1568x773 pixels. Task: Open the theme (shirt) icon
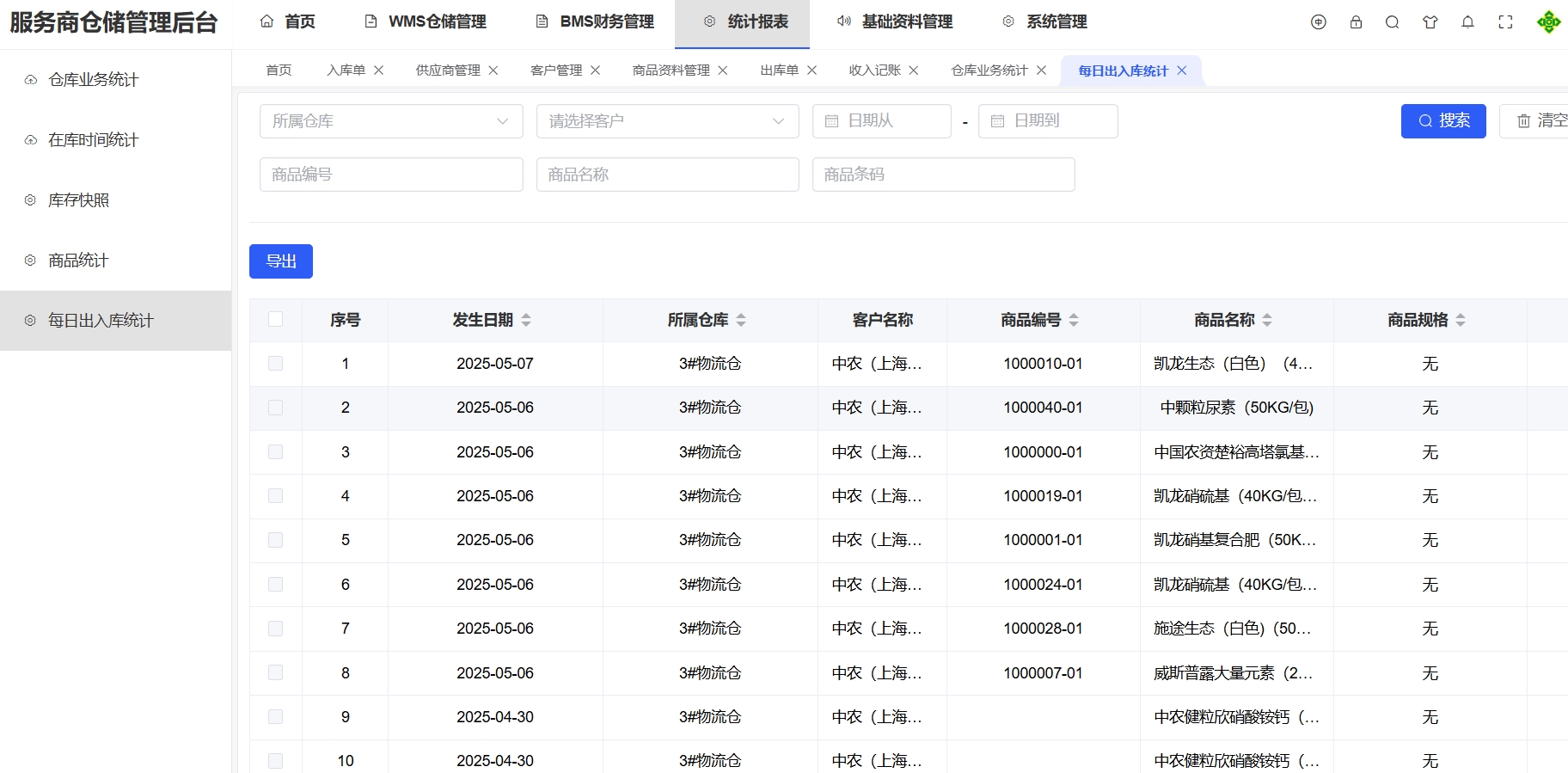click(x=1430, y=22)
